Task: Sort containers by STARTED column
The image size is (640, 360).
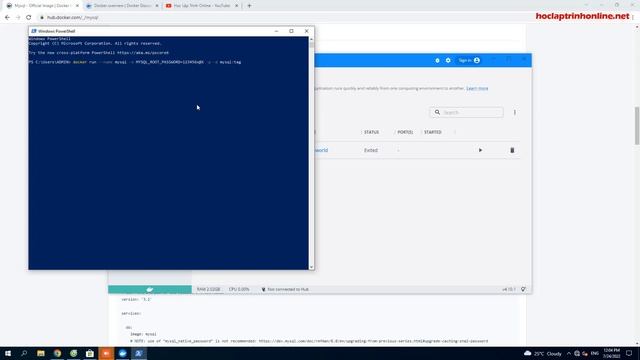Action: tap(433, 132)
